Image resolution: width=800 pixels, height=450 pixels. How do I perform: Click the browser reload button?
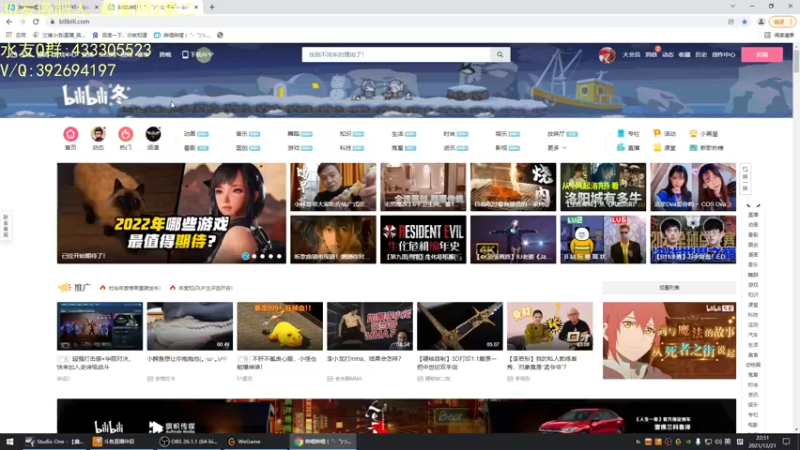pos(36,21)
